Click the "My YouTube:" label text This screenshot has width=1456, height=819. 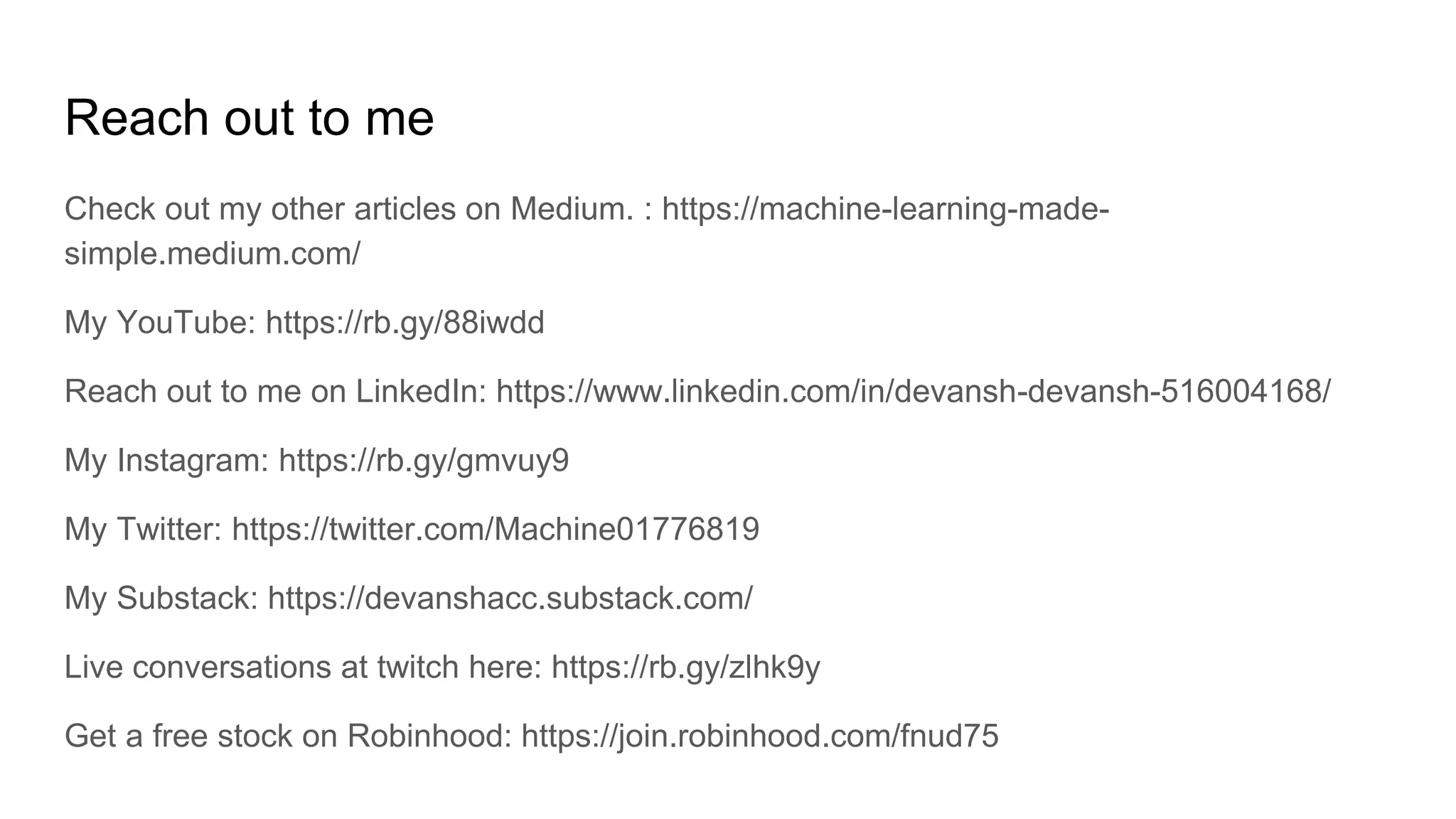coord(160,323)
